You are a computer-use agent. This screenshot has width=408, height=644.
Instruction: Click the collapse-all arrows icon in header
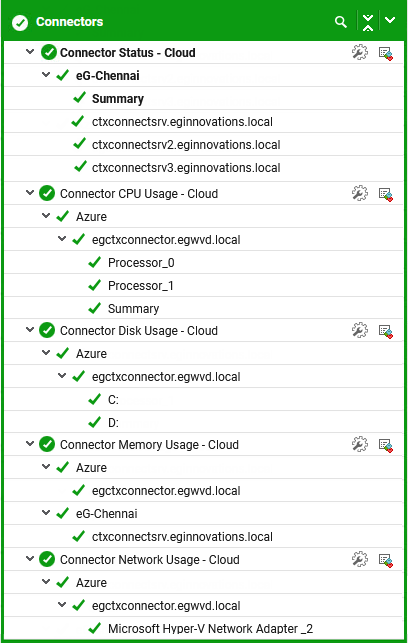[368, 22]
